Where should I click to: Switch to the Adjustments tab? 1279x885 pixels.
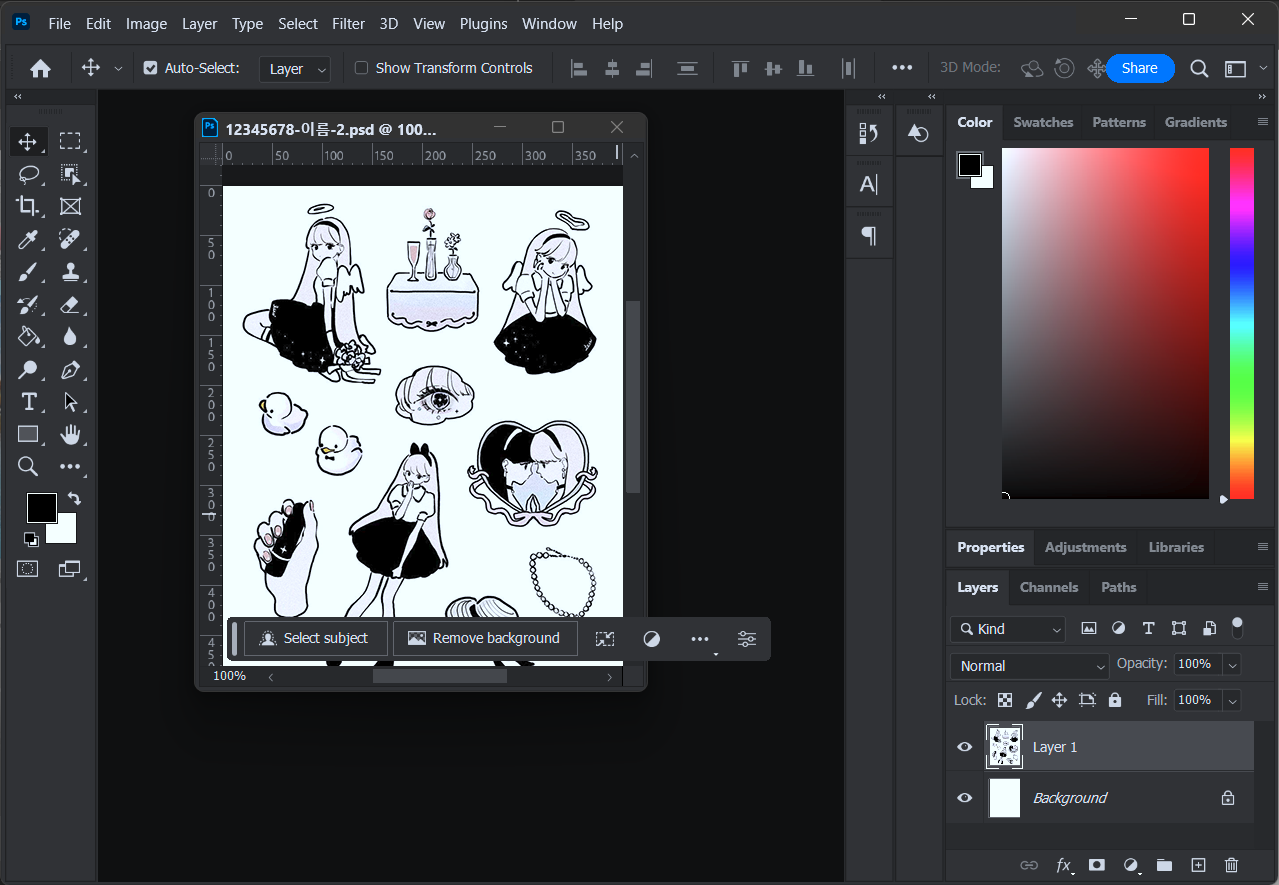coord(1085,547)
